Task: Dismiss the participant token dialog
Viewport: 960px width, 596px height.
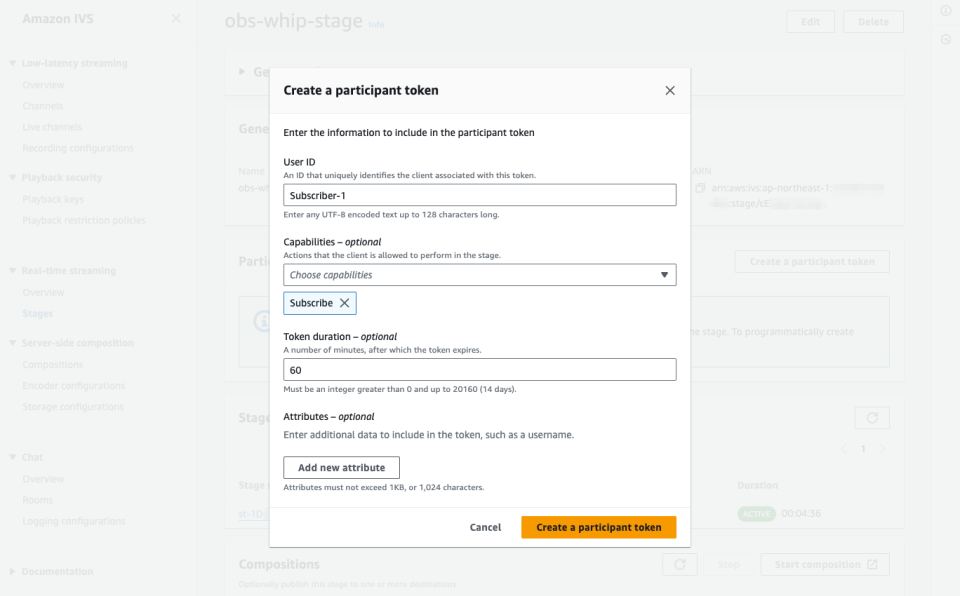Action: click(x=670, y=89)
